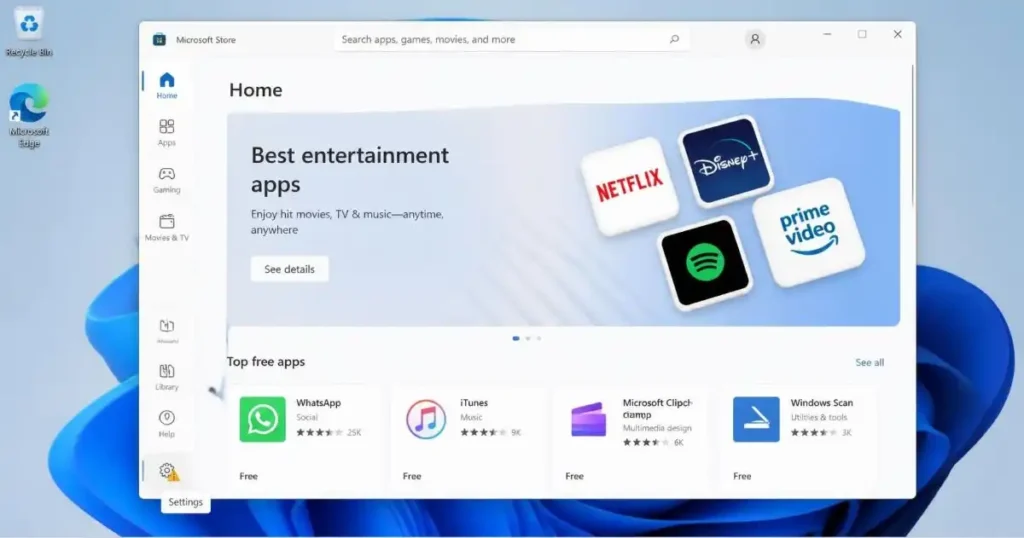This screenshot has height=538, width=1024.
Task: Click the Best entertainment apps heading
Action: pos(349,169)
